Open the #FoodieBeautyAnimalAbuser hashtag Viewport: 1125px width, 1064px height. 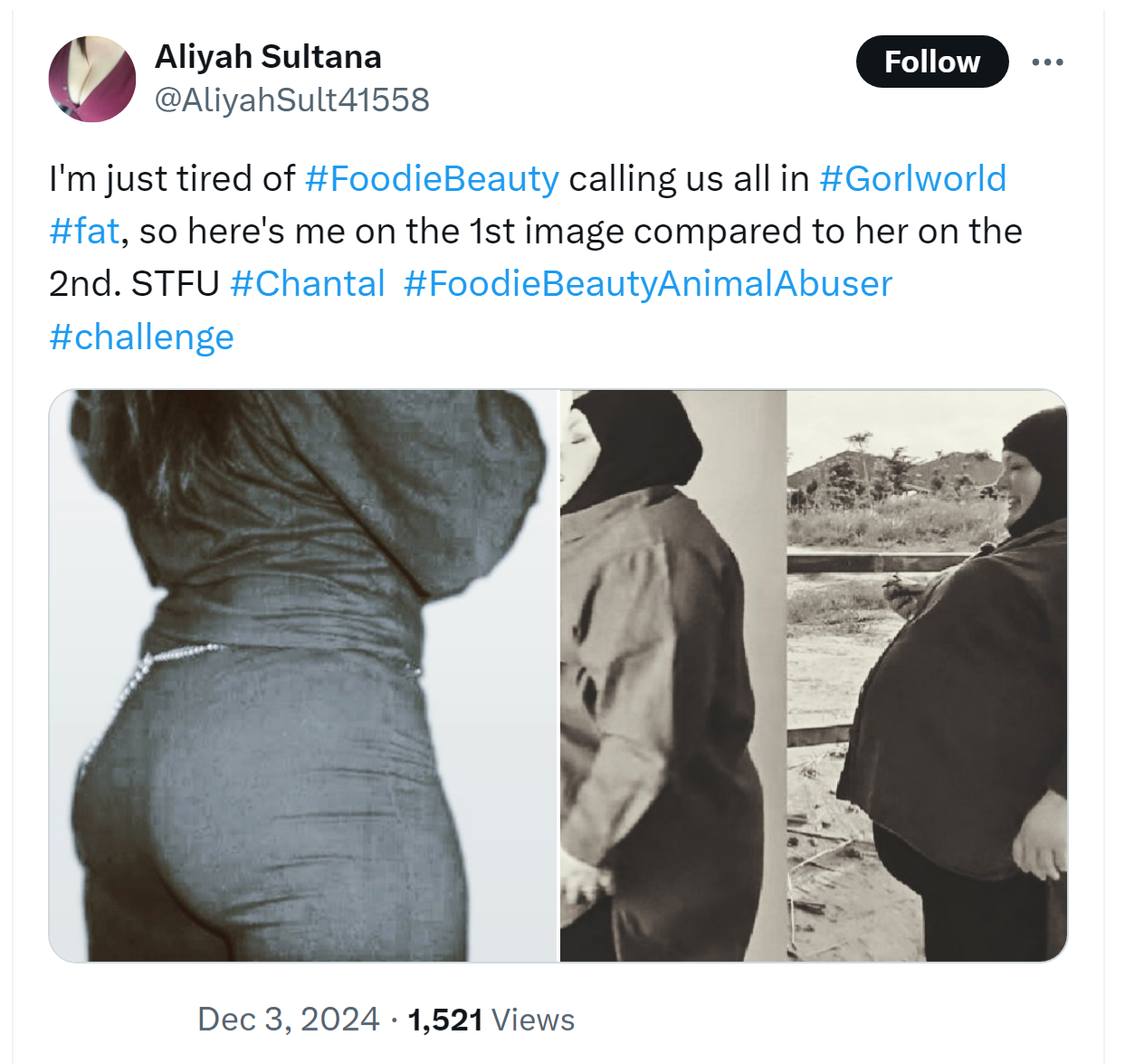(x=648, y=284)
